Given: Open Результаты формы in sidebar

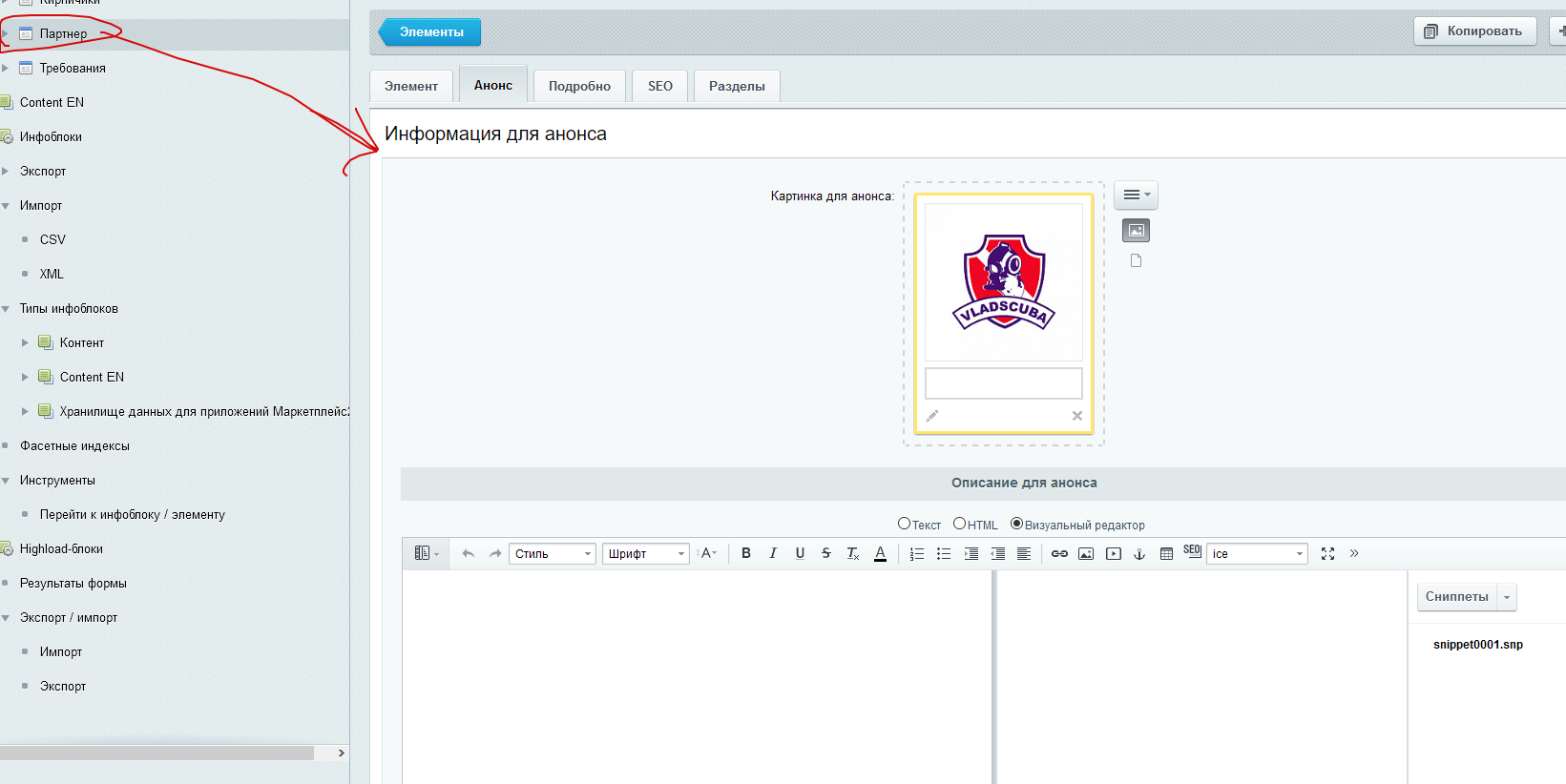Looking at the screenshot, I should [x=73, y=583].
